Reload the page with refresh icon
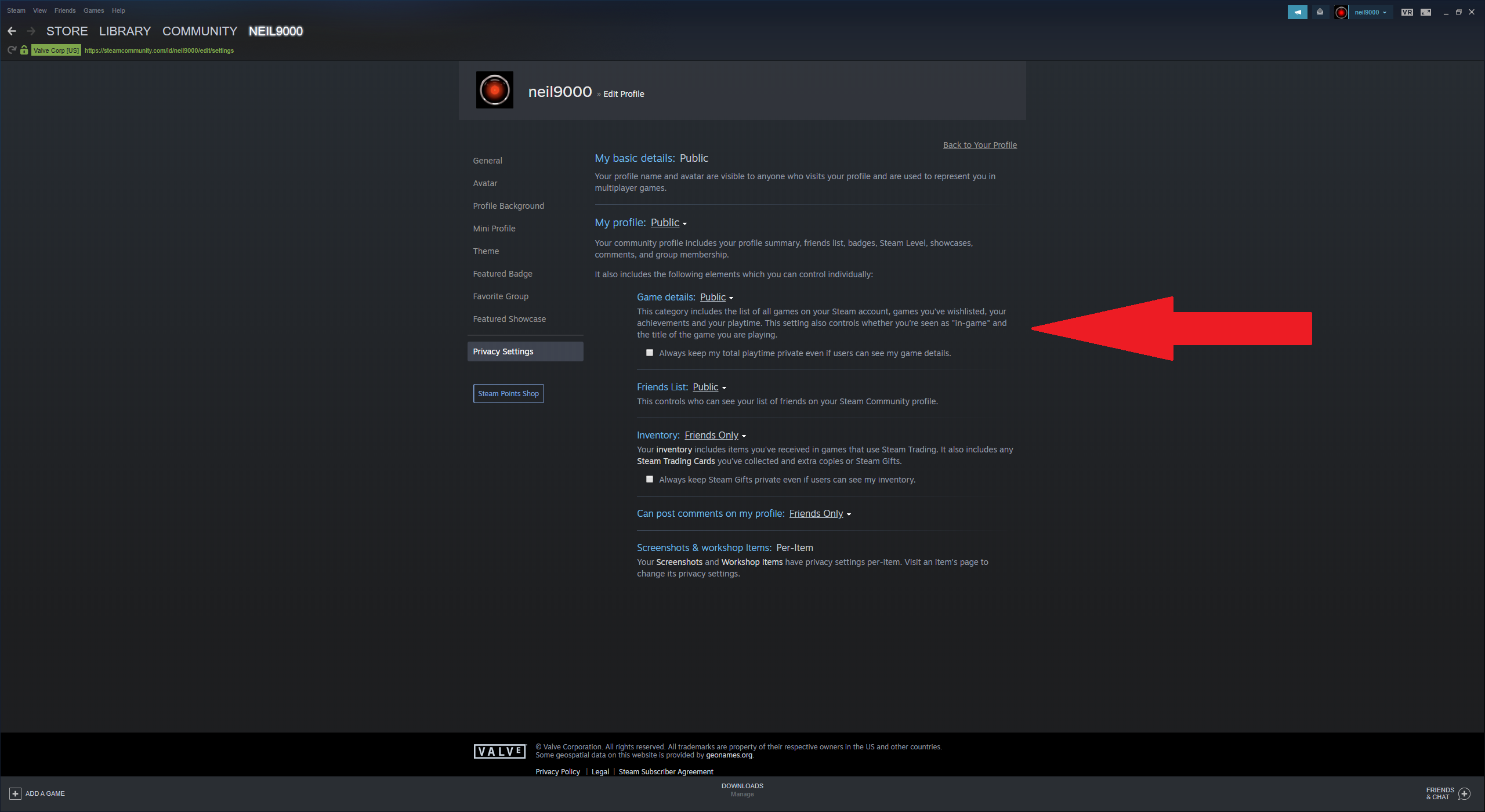 (12, 50)
